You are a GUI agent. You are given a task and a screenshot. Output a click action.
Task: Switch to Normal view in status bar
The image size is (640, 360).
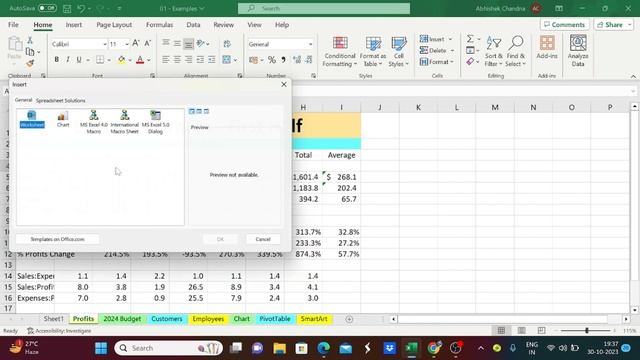501,331
